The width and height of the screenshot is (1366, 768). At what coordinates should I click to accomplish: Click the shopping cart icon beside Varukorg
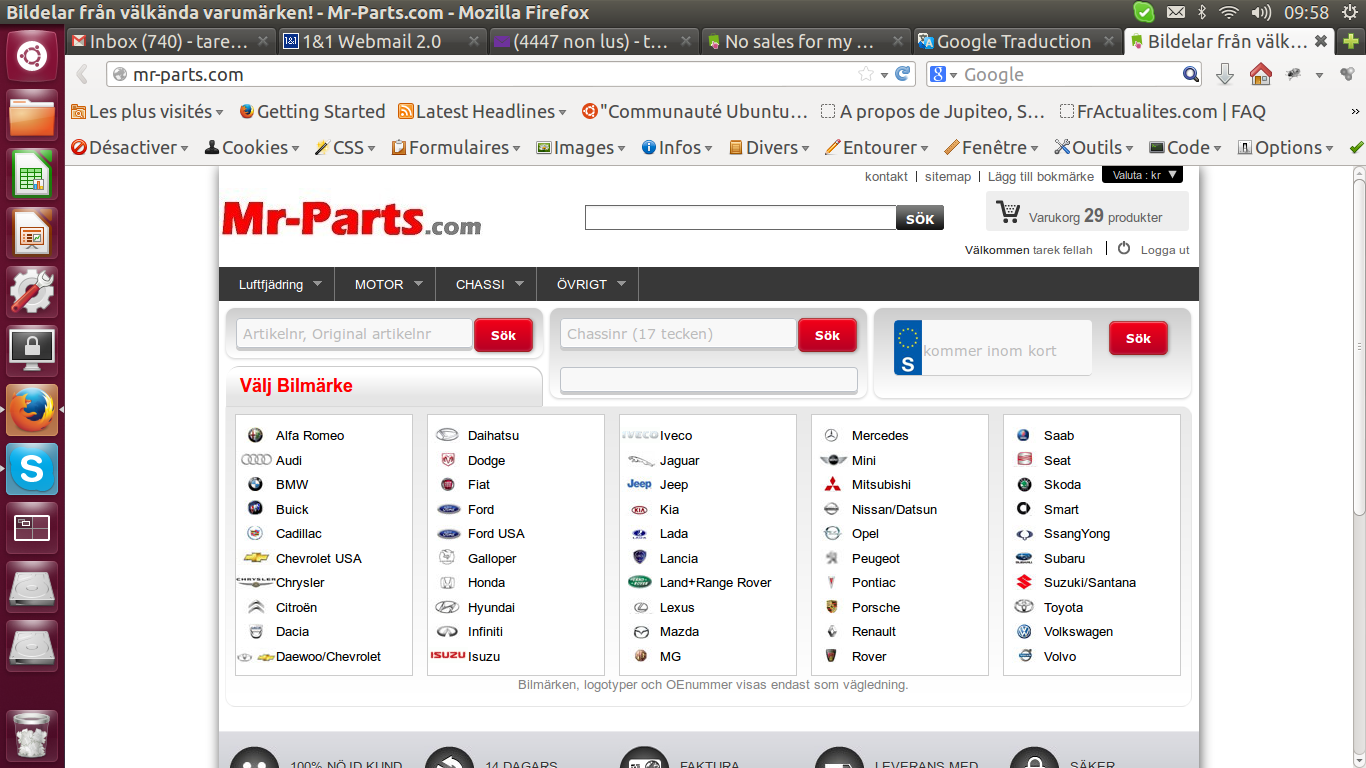point(1008,212)
